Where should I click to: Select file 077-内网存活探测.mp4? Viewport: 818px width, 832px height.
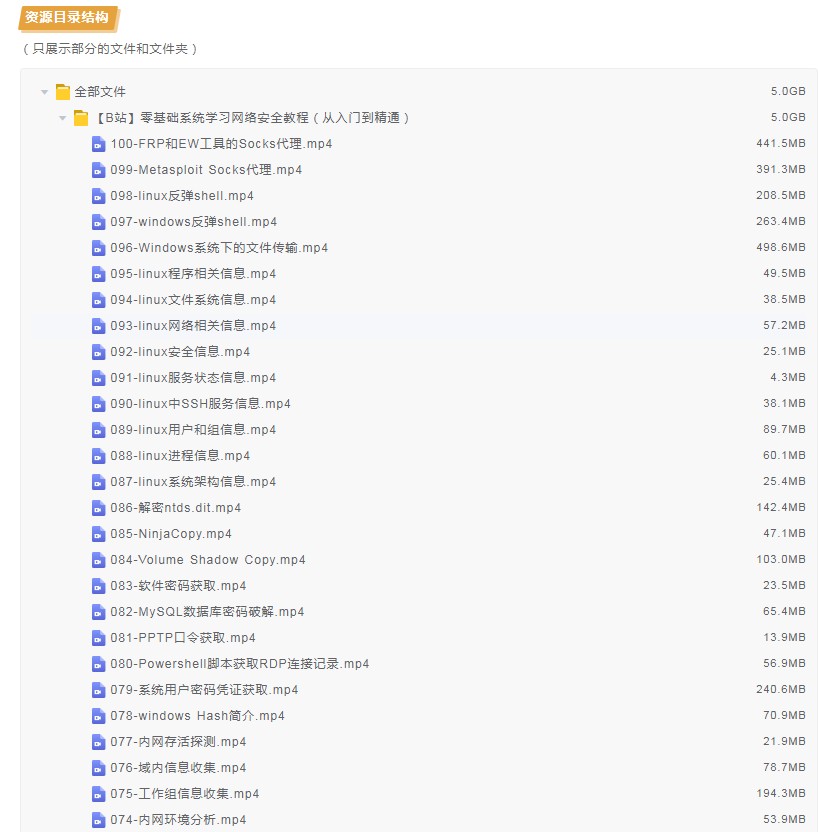(x=178, y=742)
